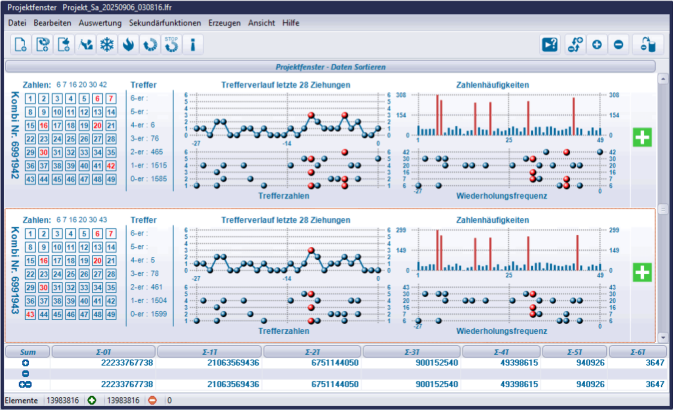Click the snowflake toolbar icon
The height and width of the screenshot is (410, 673).
107,45
